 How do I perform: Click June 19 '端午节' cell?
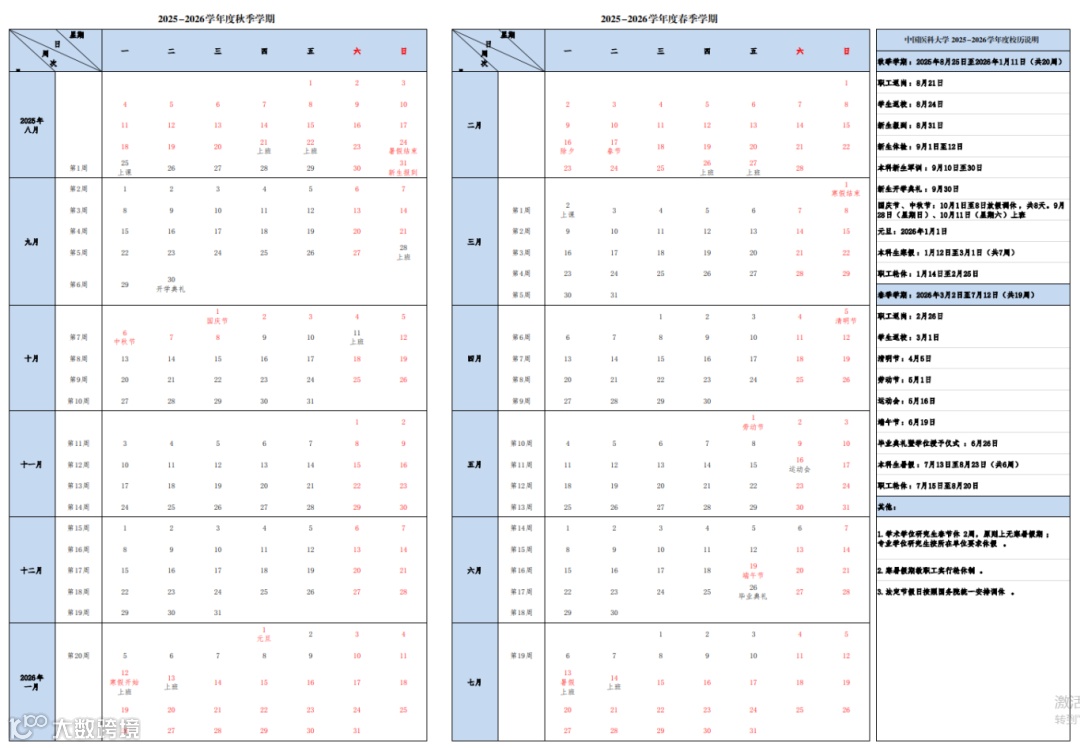(753, 570)
